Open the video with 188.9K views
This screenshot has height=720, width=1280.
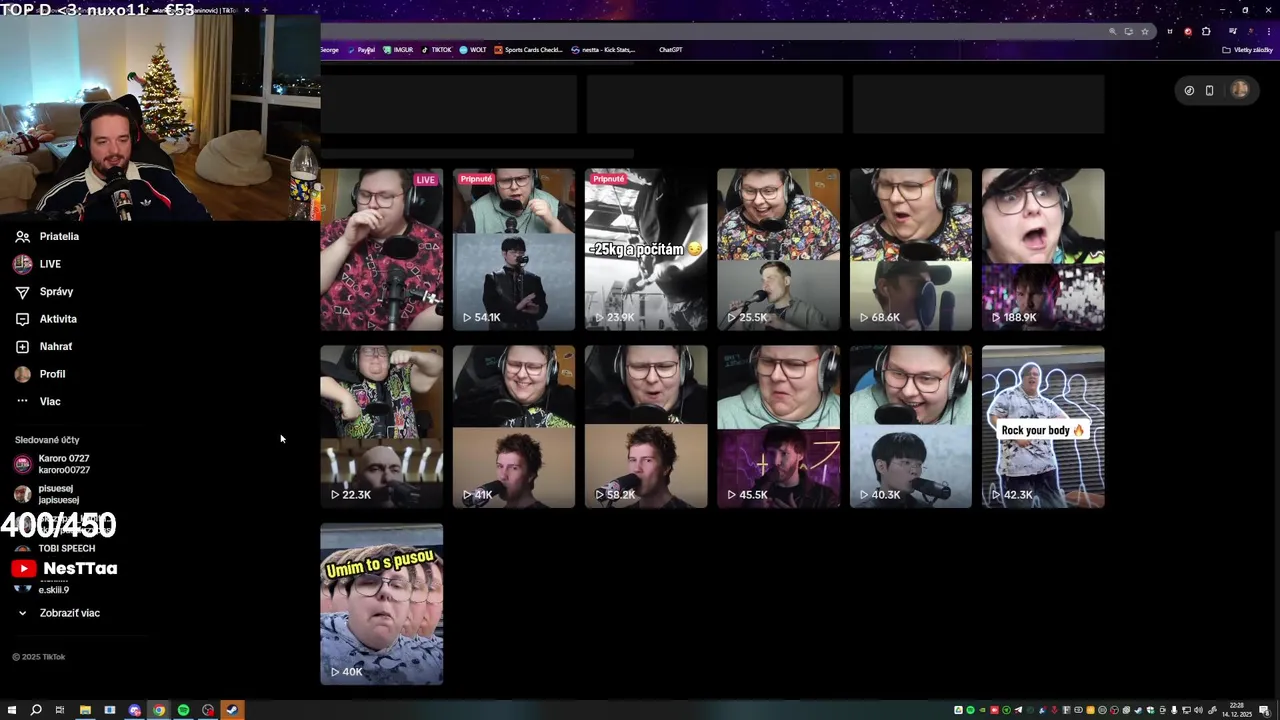pyautogui.click(x=1043, y=249)
